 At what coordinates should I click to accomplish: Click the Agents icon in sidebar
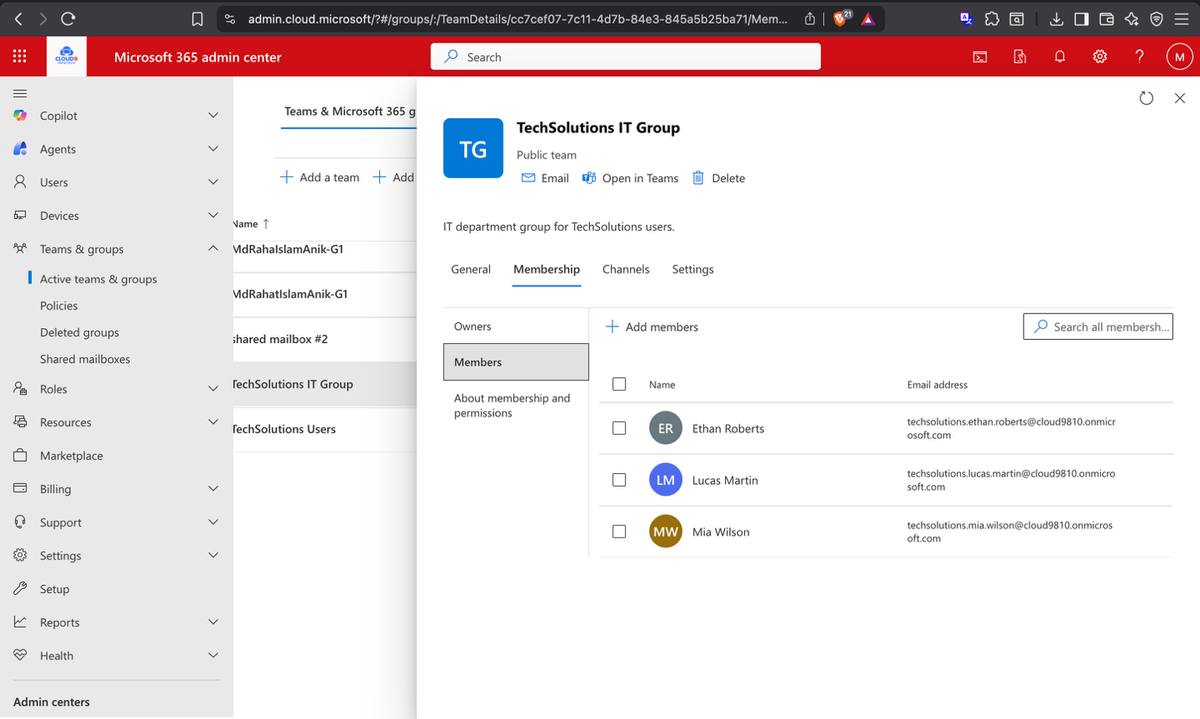pos(20,149)
